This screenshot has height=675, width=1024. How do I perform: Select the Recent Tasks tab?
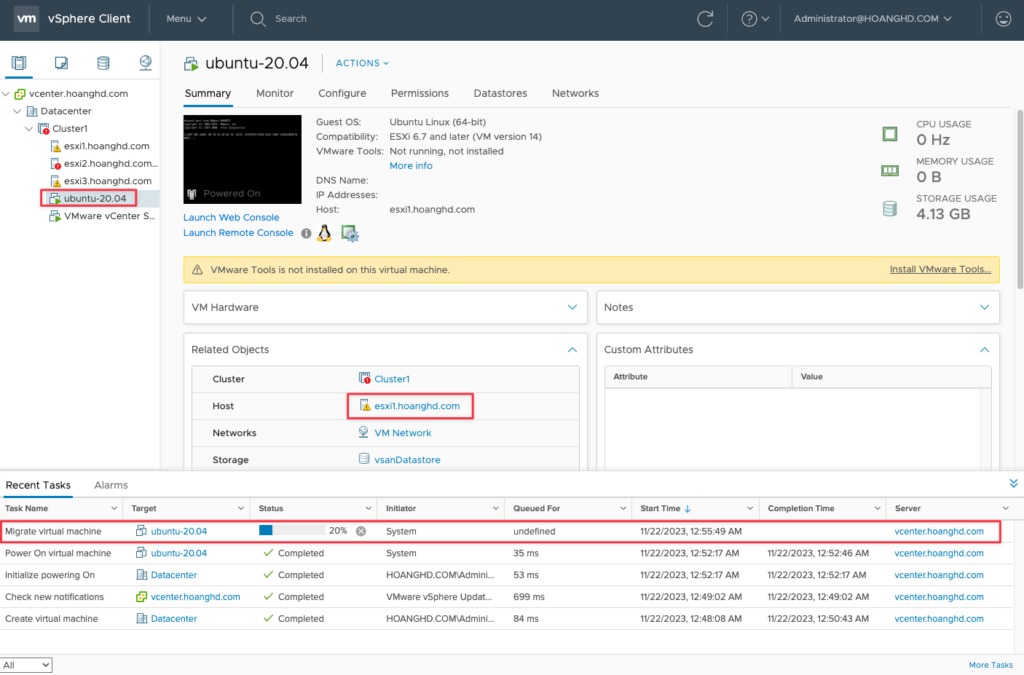38,485
